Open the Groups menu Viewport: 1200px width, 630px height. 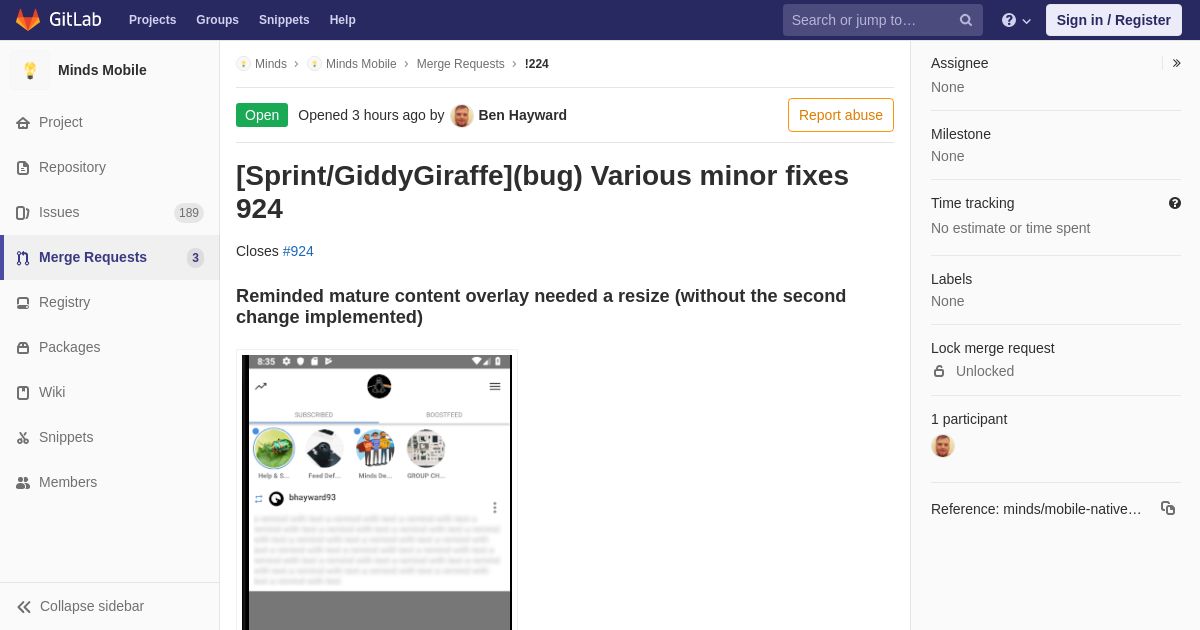[217, 20]
